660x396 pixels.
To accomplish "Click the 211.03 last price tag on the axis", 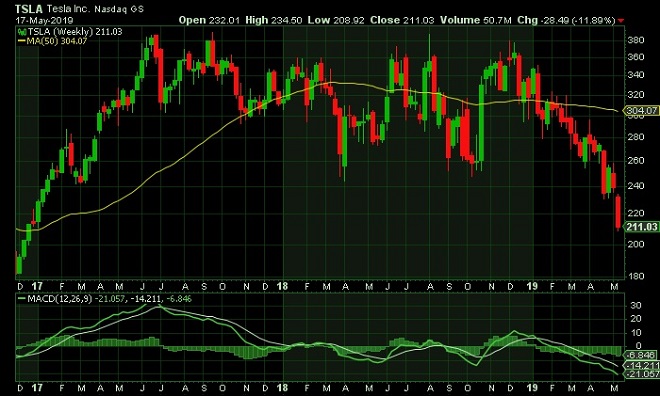I will [642, 227].
